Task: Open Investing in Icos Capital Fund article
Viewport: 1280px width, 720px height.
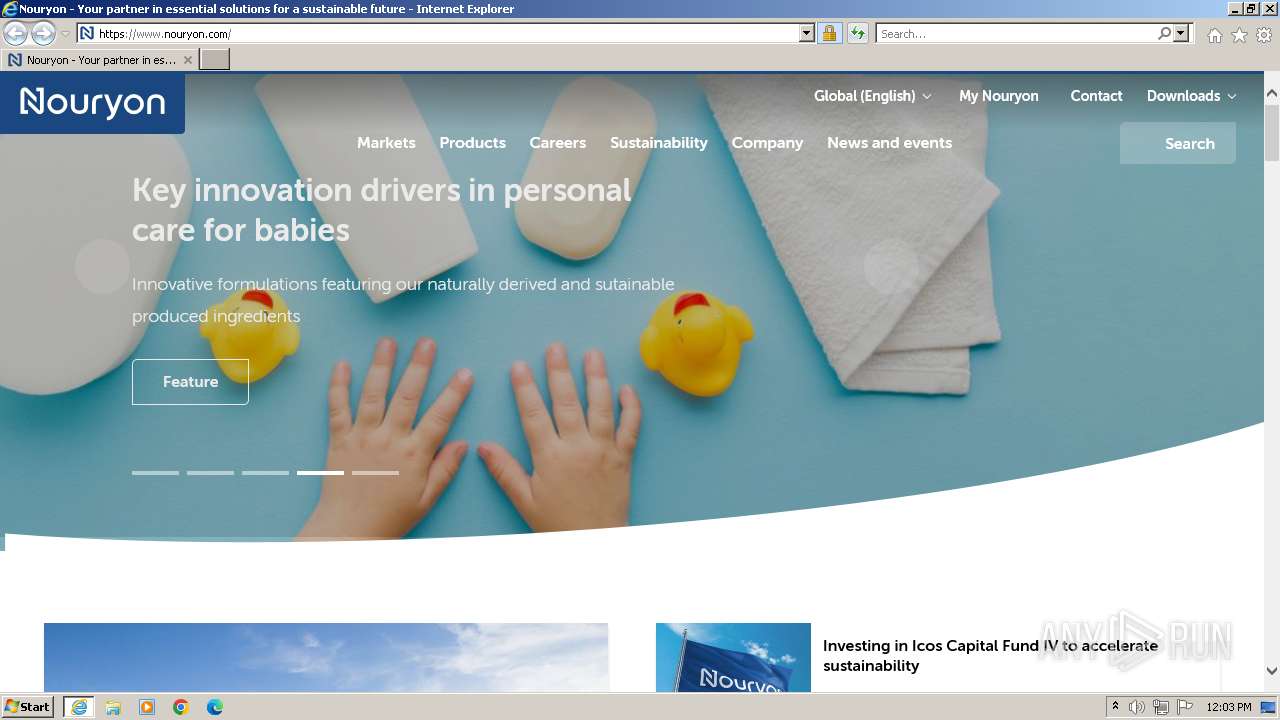Action: (990, 656)
